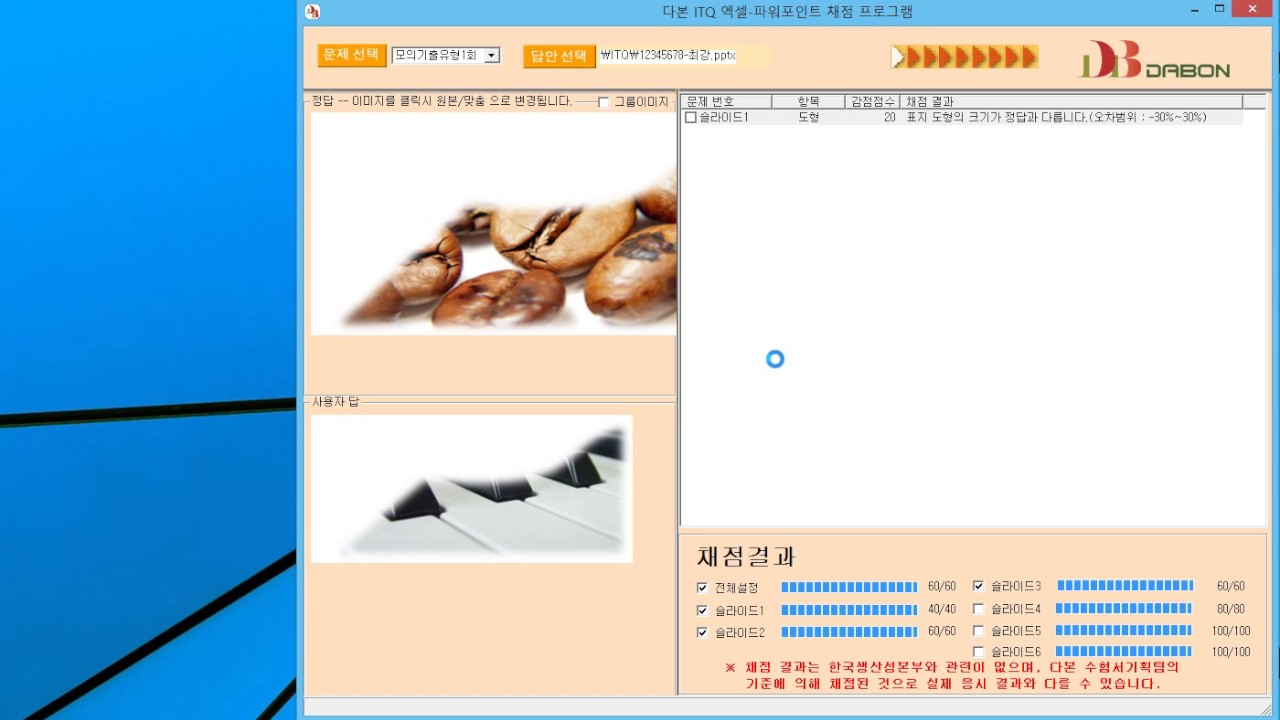Select the 표지 도형의 크기 result message
The height and width of the screenshot is (720, 1280).
pyautogui.click(x=1056, y=117)
